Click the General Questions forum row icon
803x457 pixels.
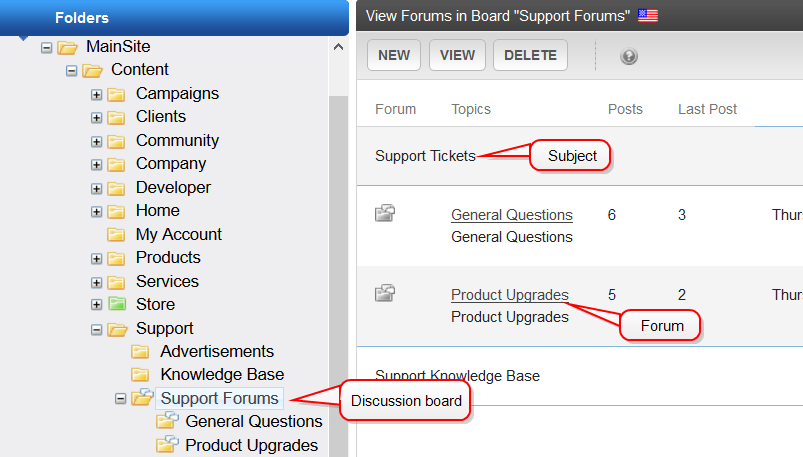[x=385, y=213]
